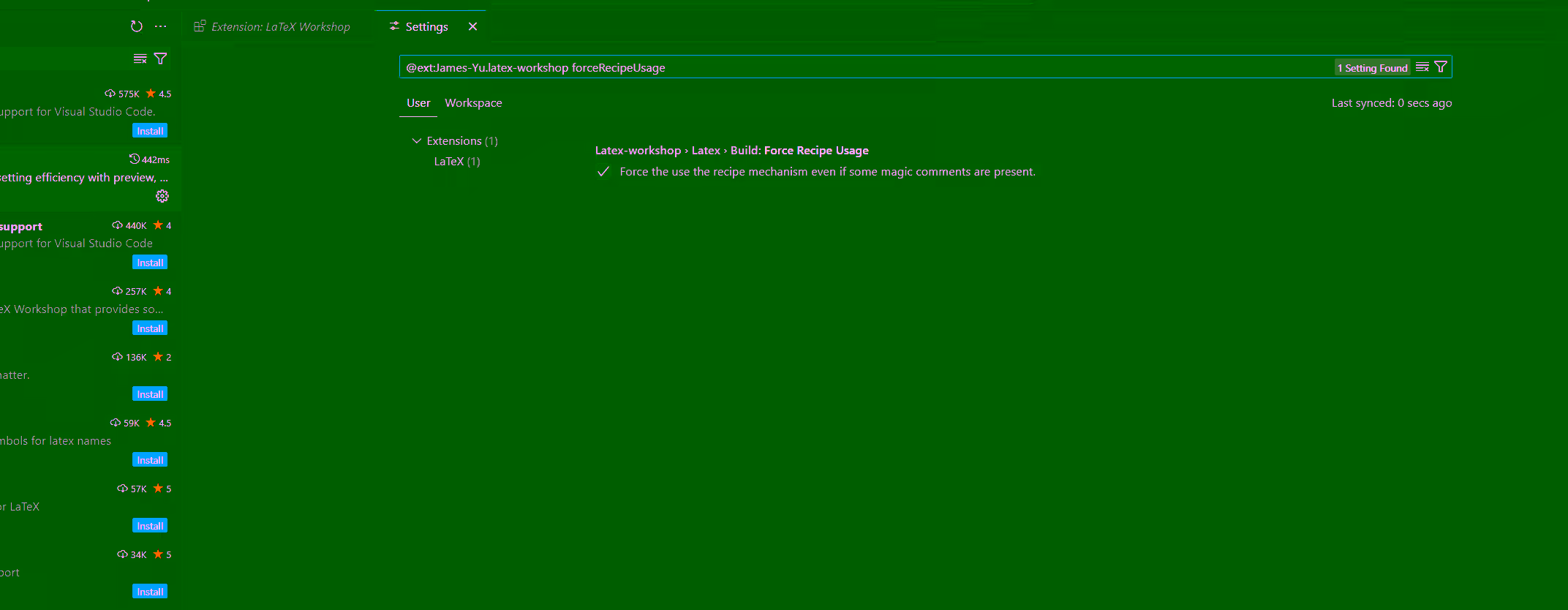Click the Last synced status text
Viewport: 1568px width, 610px height.
click(1391, 103)
